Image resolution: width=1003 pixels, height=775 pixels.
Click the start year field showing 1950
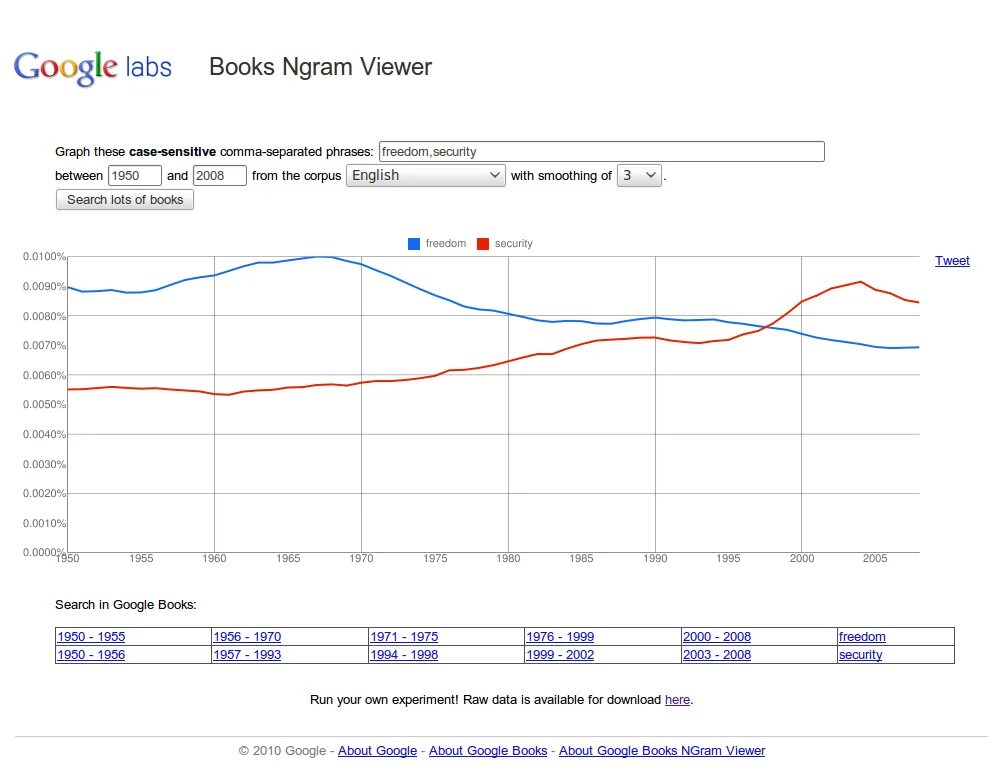134,175
